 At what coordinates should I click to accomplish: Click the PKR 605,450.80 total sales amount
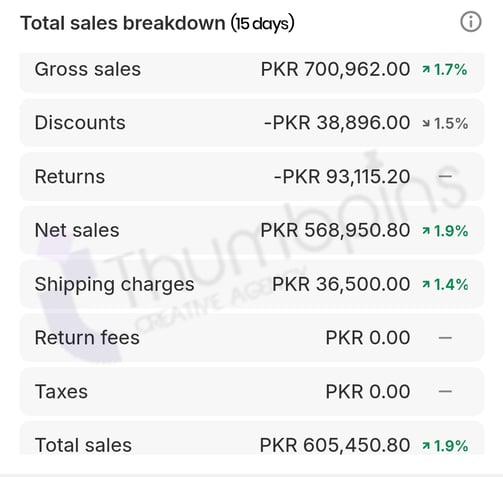[x=335, y=445]
